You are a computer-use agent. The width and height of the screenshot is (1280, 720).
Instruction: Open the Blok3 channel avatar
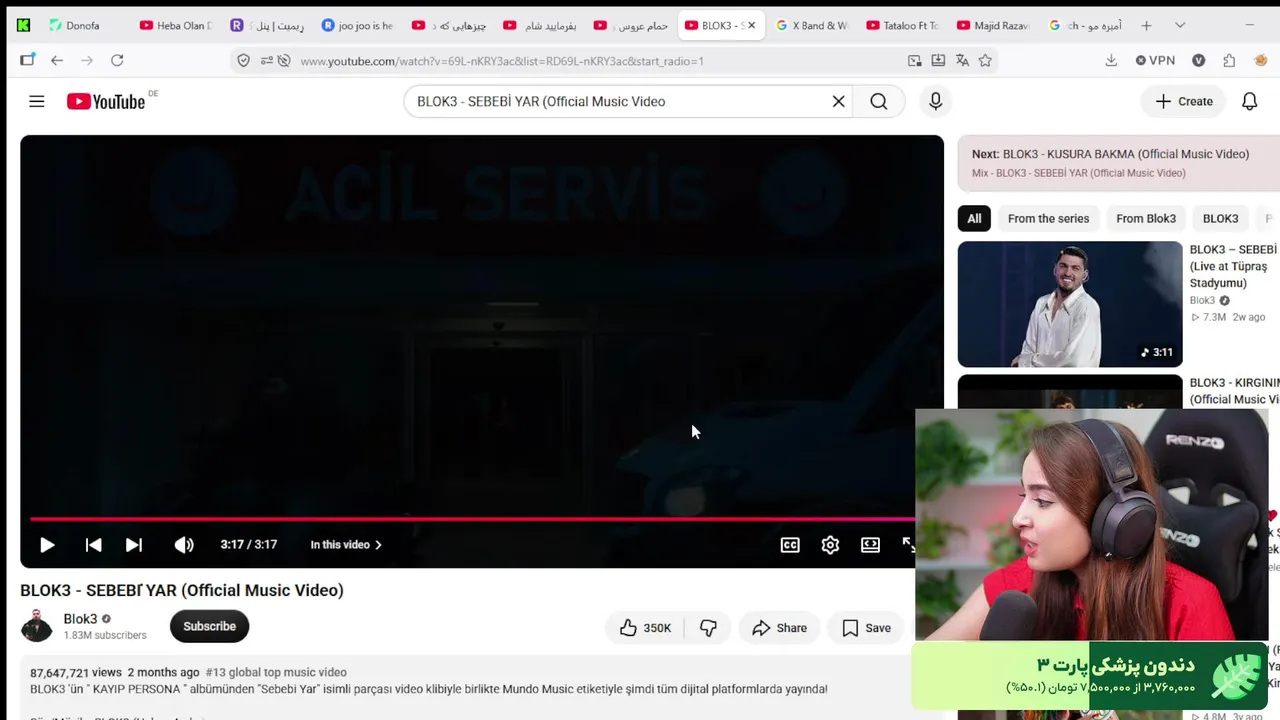click(37, 626)
